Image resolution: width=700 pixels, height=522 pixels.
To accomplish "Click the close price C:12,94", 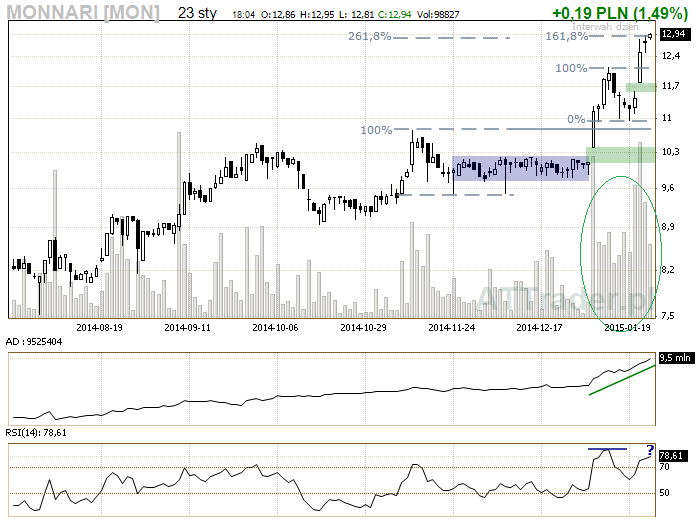I will click(395, 15).
